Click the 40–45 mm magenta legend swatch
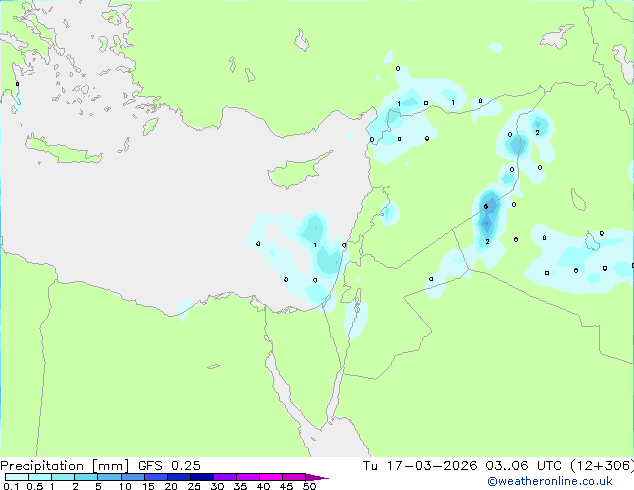 pos(271,477)
